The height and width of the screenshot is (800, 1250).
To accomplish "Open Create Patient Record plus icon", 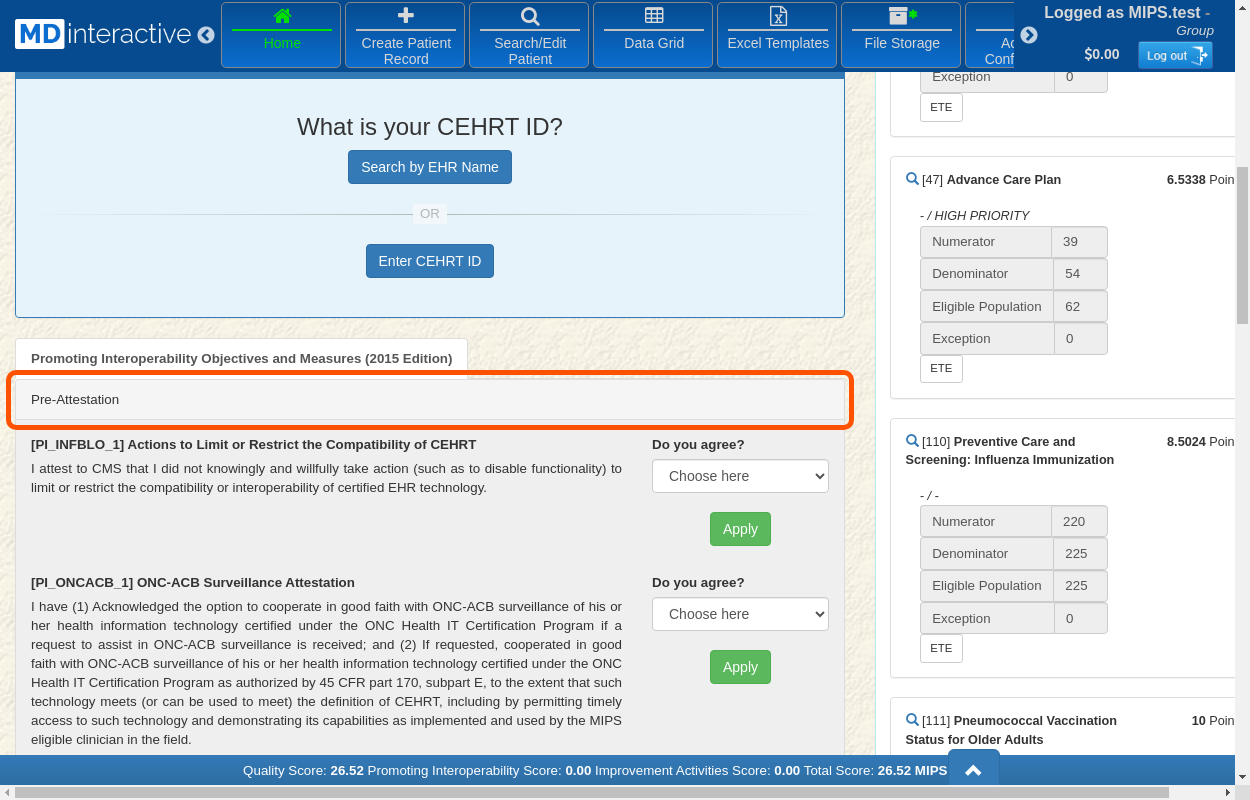I will pyautogui.click(x=405, y=16).
